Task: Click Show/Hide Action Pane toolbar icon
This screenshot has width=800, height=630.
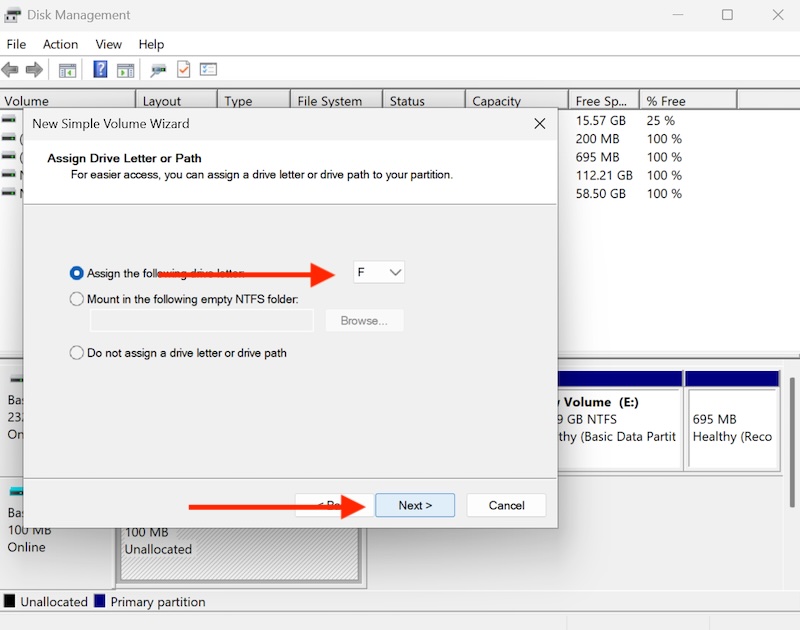Action: click(125, 70)
